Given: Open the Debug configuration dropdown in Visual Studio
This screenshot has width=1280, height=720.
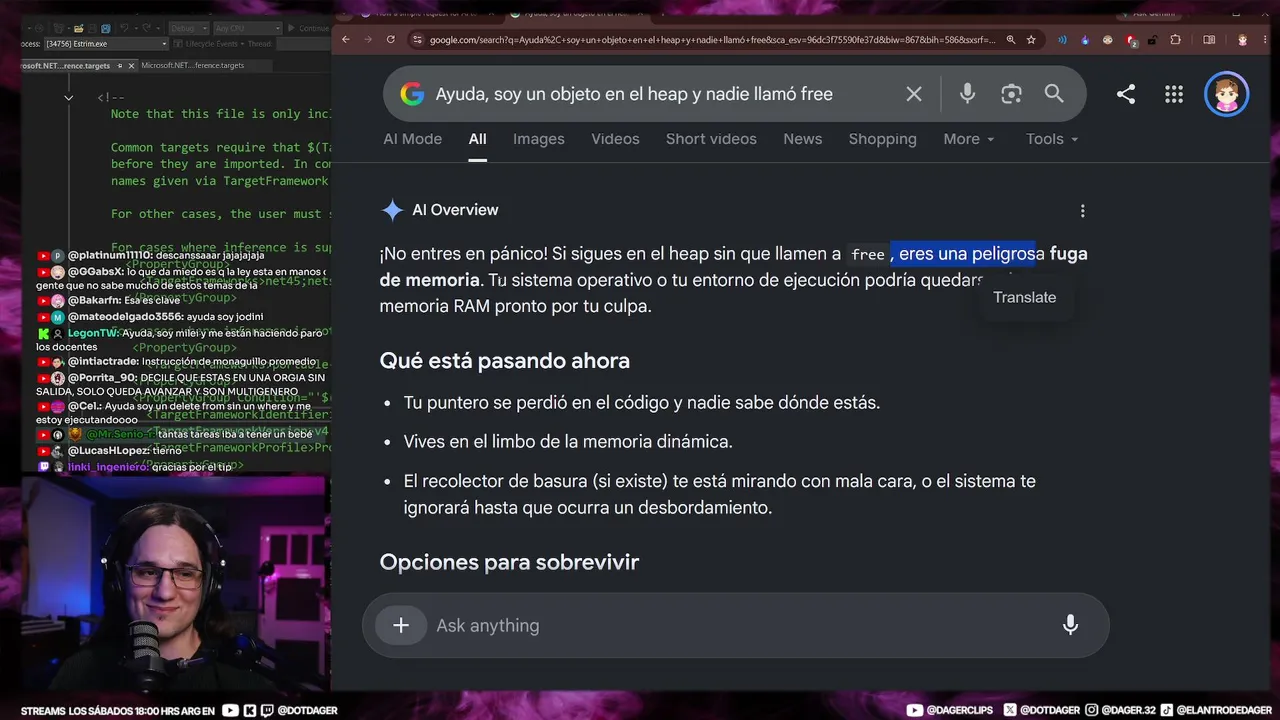Looking at the screenshot, I should pyautogui.click(x=189, y=28).
